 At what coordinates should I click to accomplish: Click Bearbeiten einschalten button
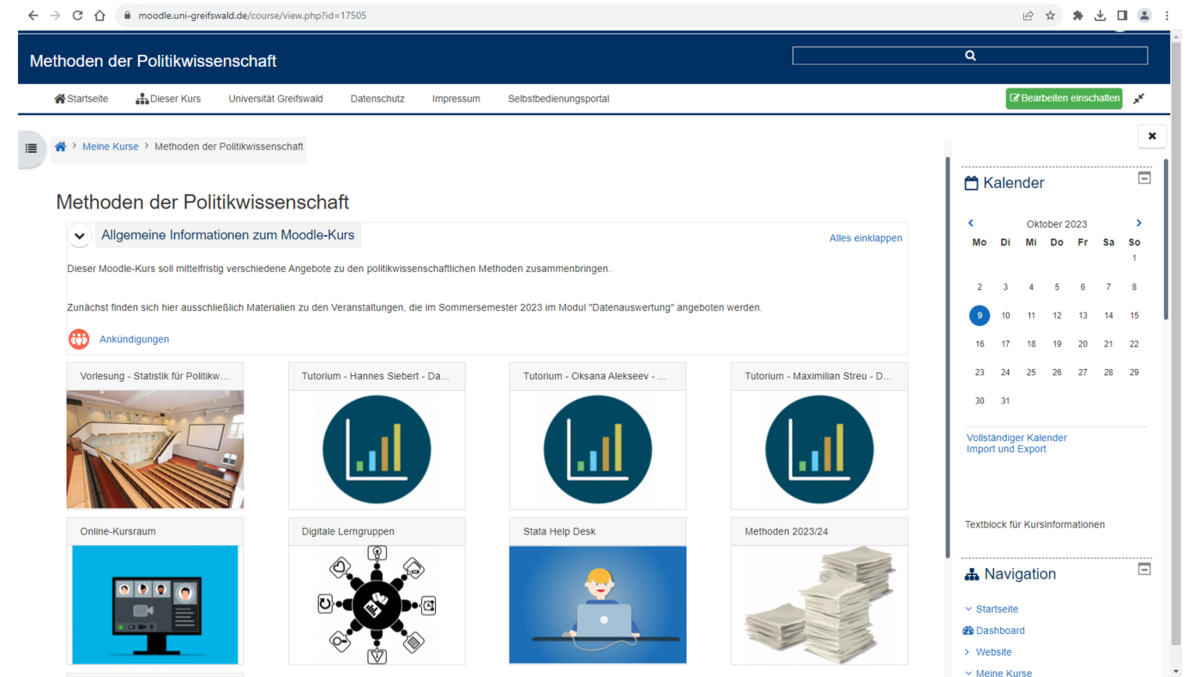[x=1063, y=98]
